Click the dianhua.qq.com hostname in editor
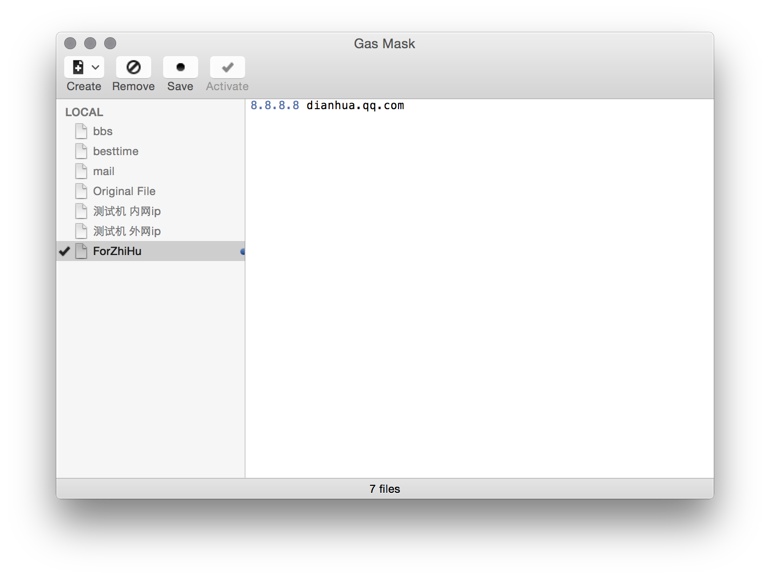The height and width of the screenshot is (579, 770). click(x=355, y=106)
